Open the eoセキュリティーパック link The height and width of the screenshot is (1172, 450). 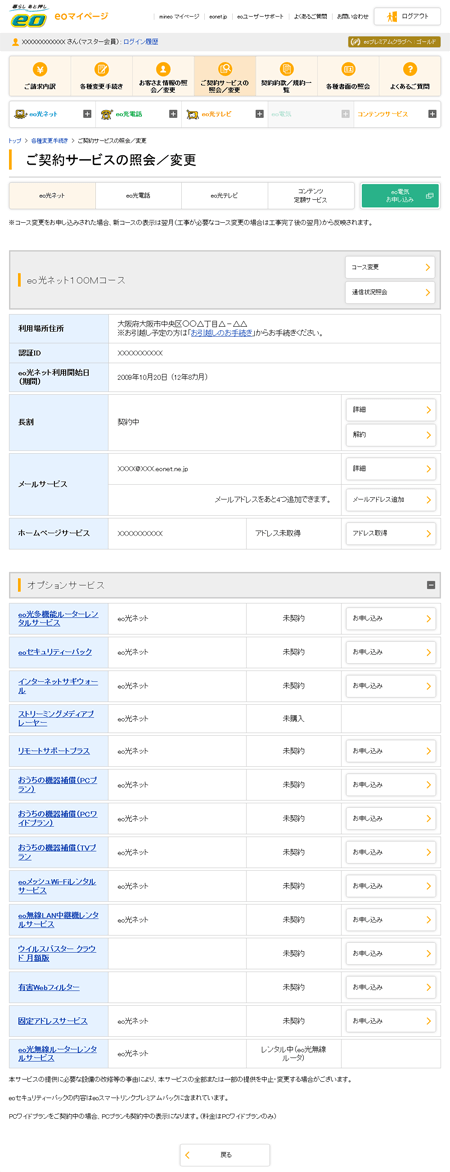point(55,652)
